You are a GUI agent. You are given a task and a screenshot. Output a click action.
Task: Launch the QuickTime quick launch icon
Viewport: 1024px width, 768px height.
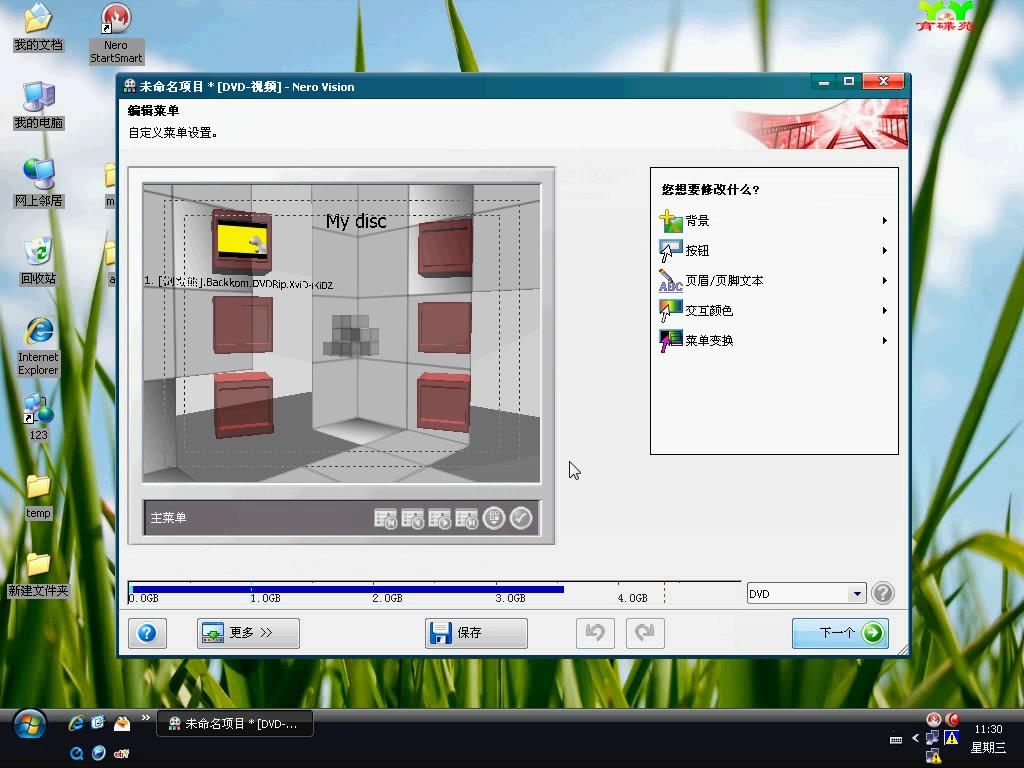76,753
